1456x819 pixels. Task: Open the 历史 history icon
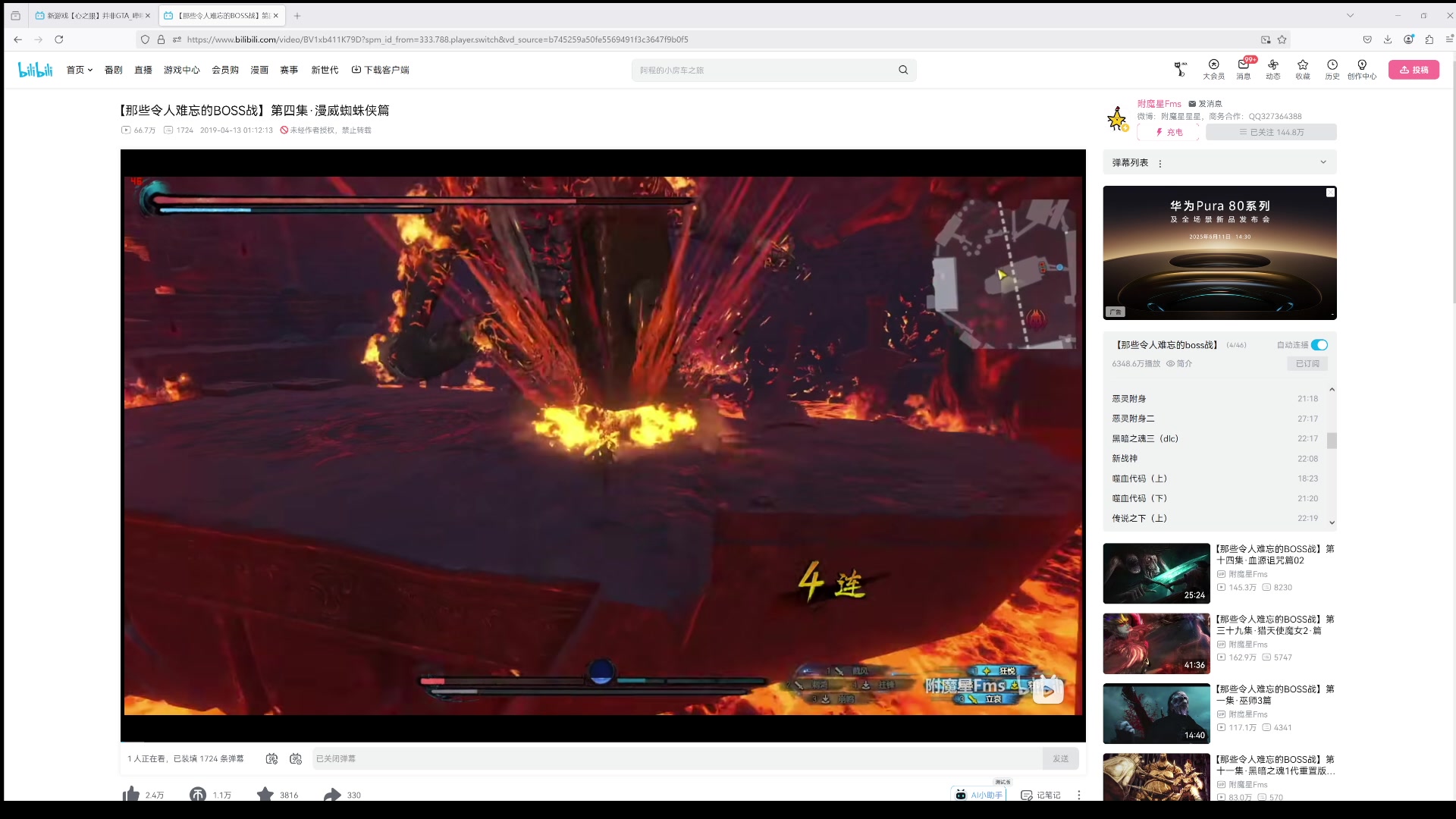1332,69
